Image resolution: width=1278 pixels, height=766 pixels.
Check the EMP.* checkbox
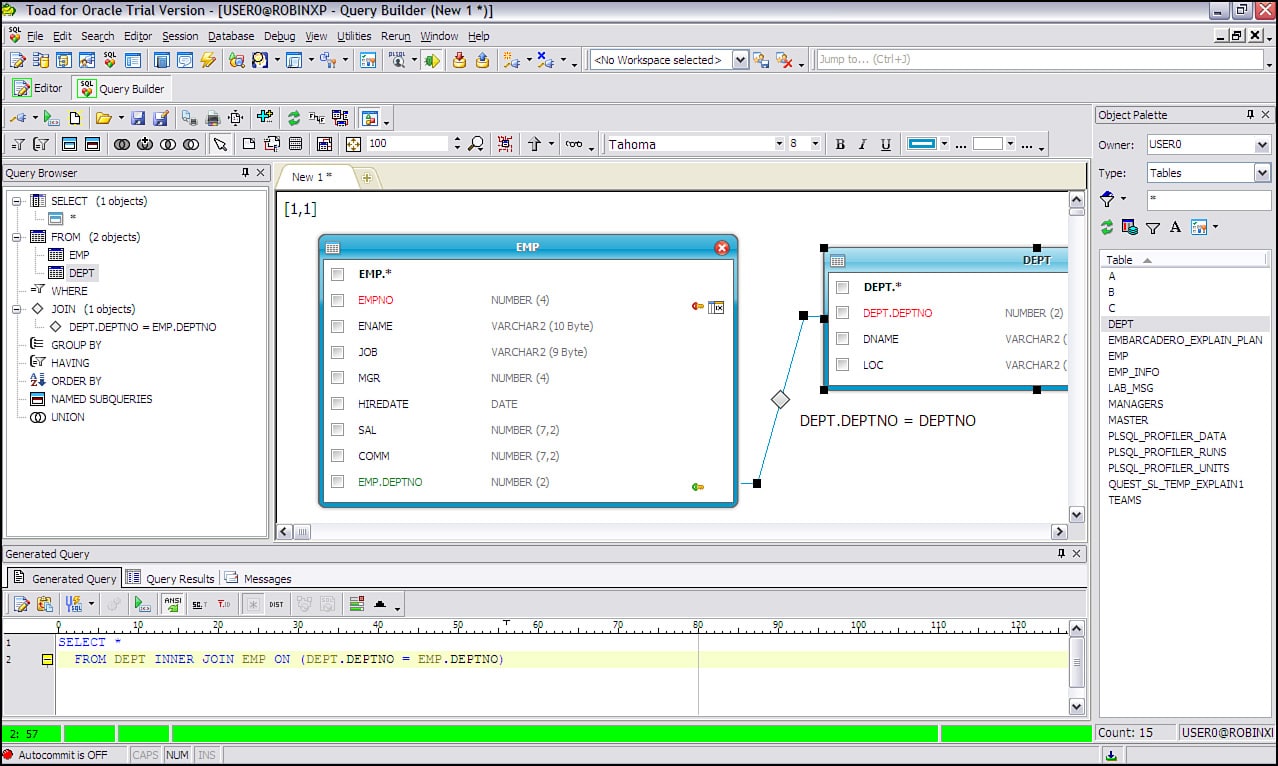pos(338,274)
